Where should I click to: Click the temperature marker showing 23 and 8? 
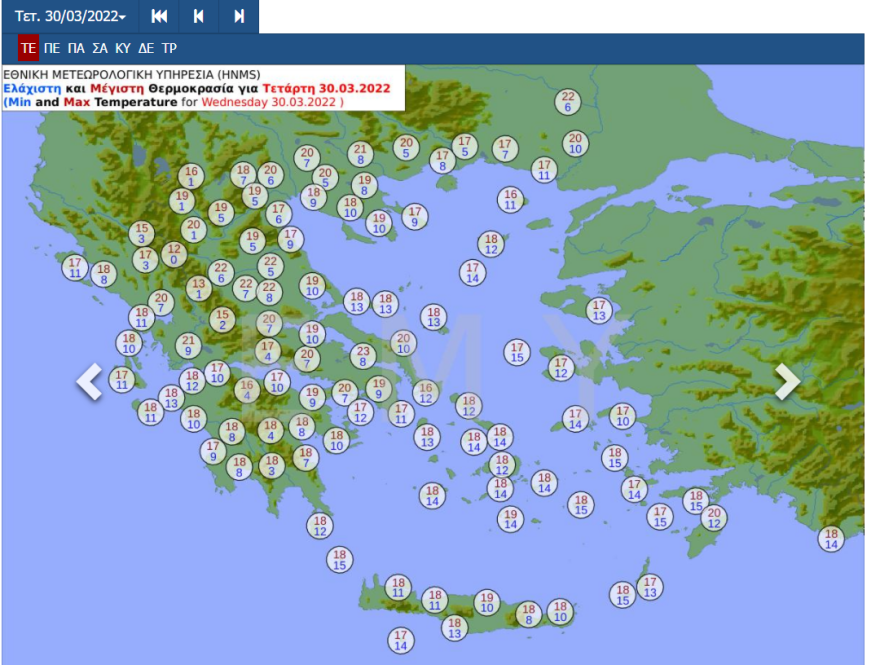click(363, 356)
